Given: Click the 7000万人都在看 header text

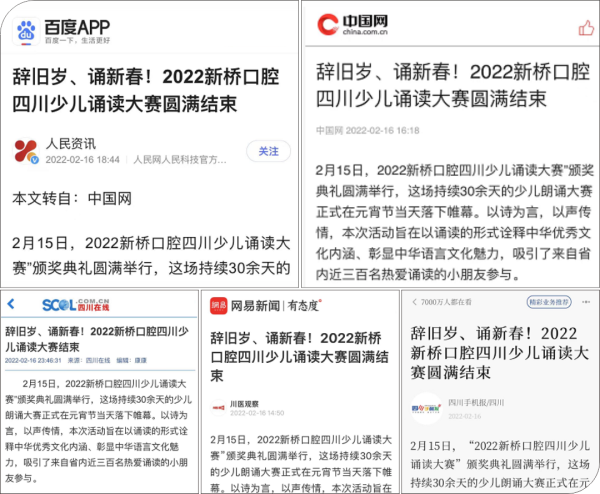Looking at the screenshot, I should (449, 301).
